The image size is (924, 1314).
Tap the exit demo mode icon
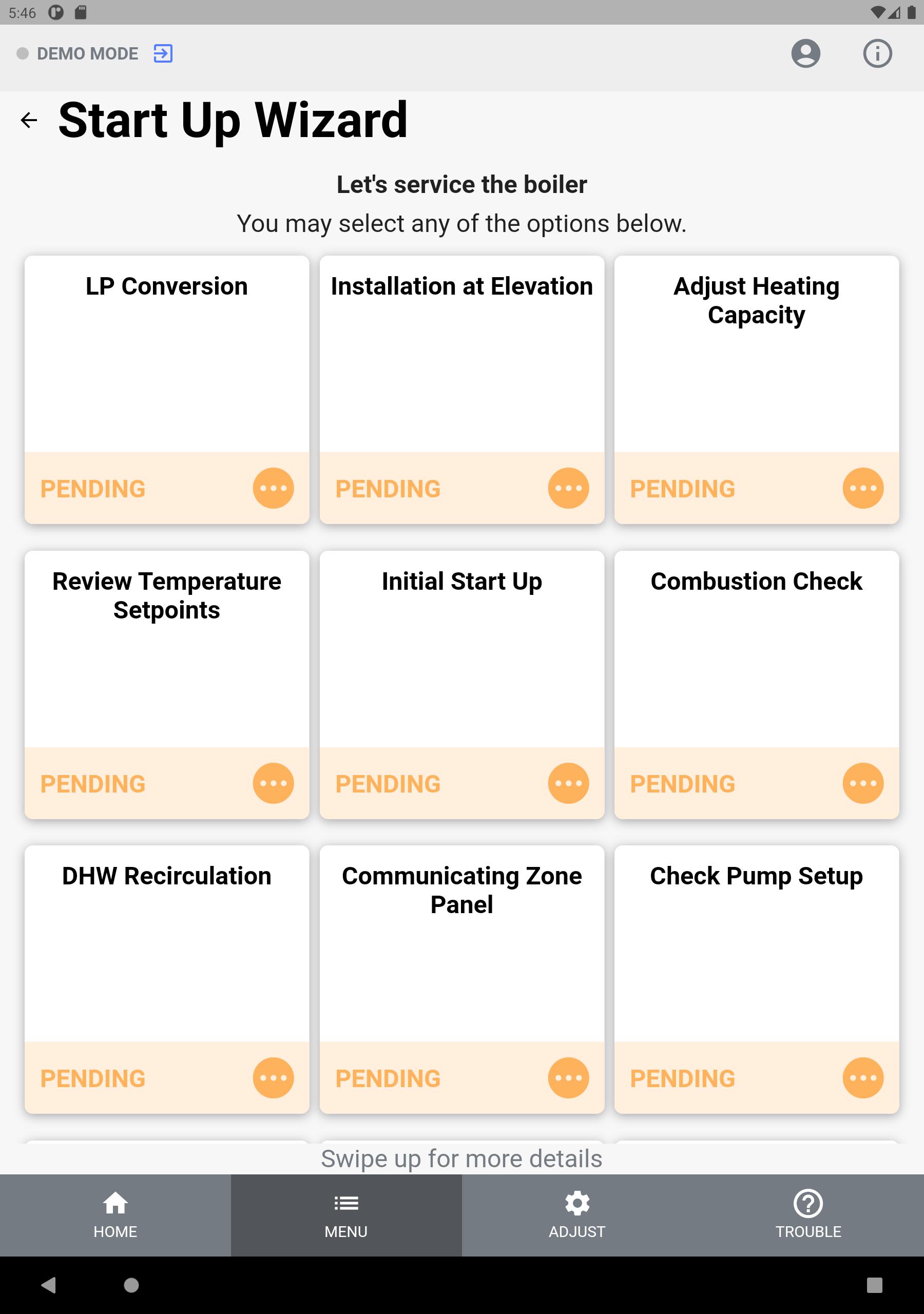point(163,53)
